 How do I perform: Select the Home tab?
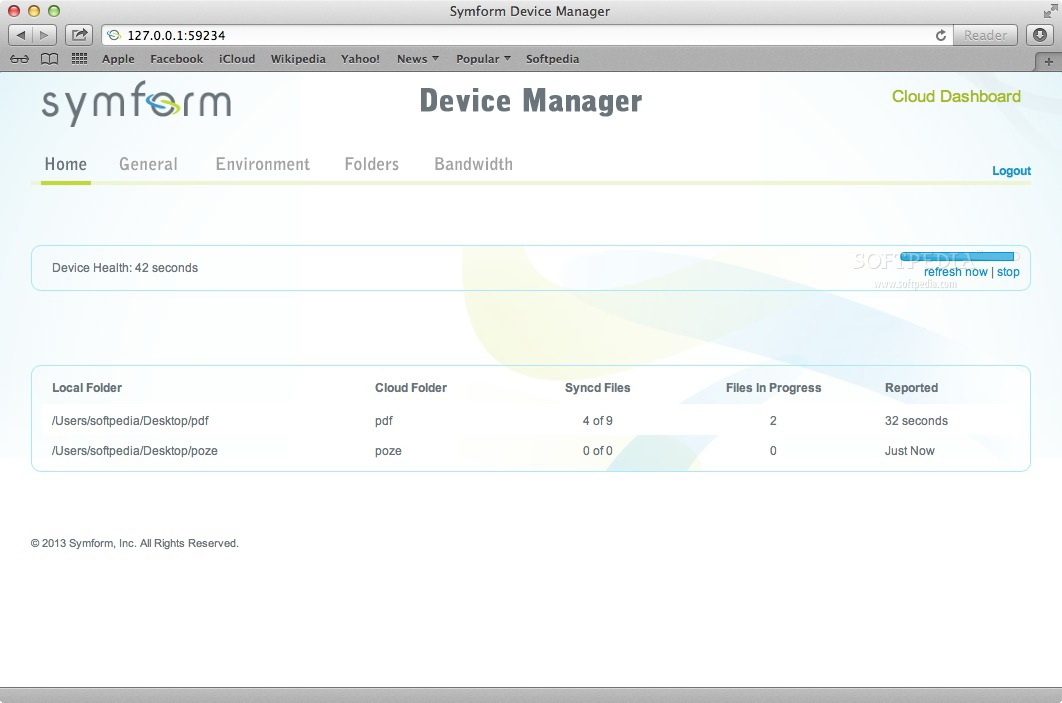(66, 164)
